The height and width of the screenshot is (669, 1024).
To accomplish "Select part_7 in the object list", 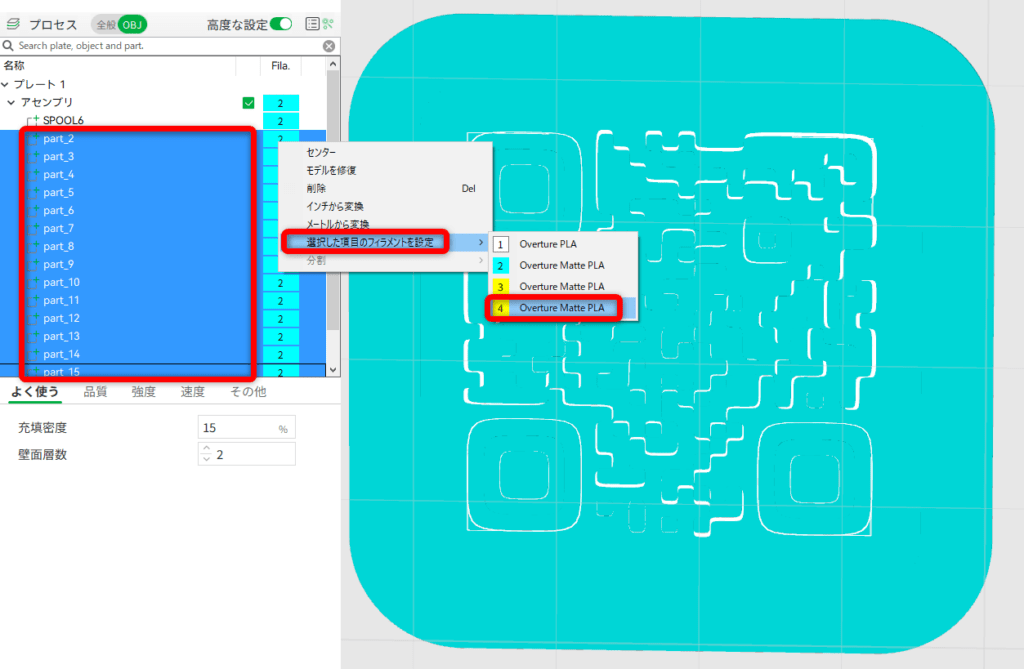I will (x=58, y=228).
